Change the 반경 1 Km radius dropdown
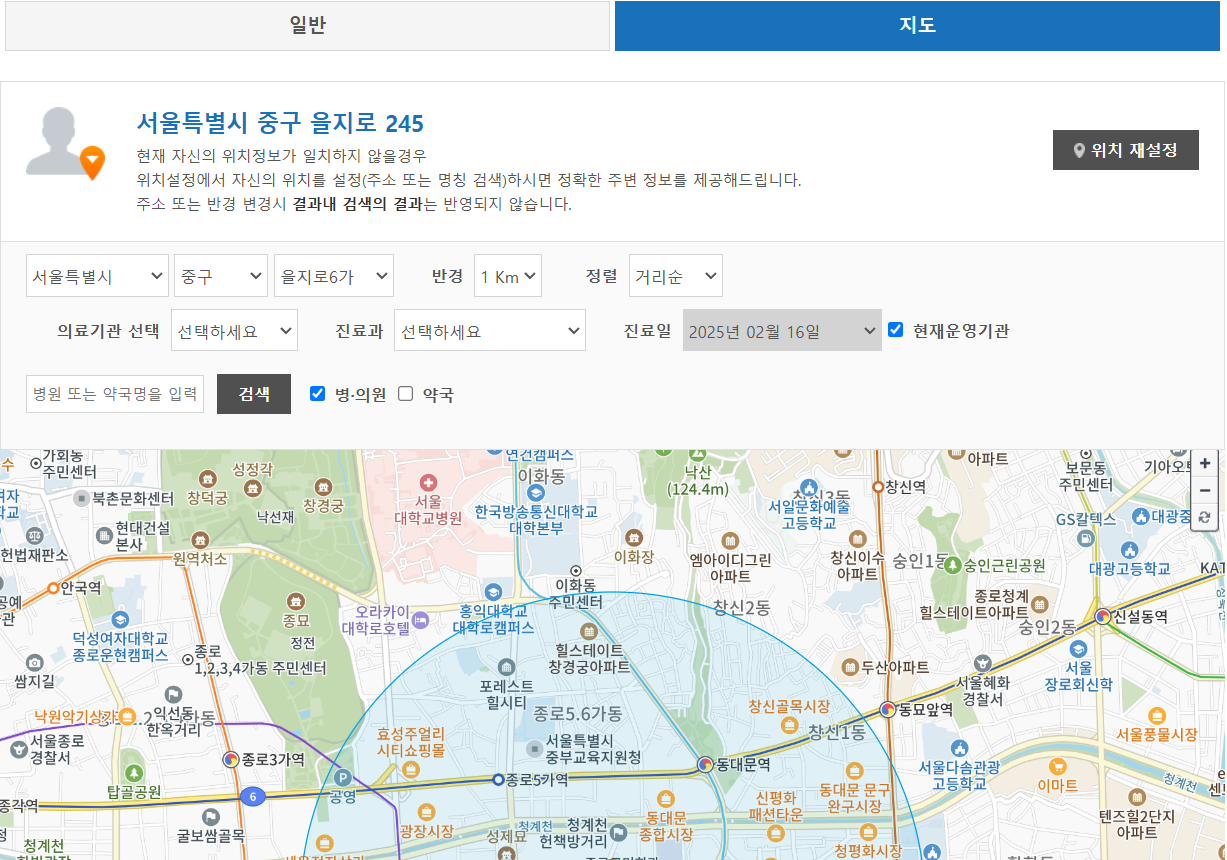Viewport: 1227px width, 860px height. (508, 276)
